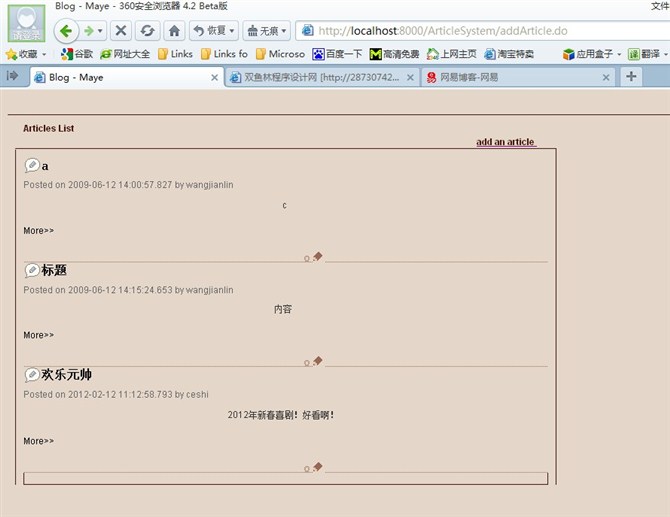Open the 文件 menu
Screen dimensions: 670x517
[660, 6]
